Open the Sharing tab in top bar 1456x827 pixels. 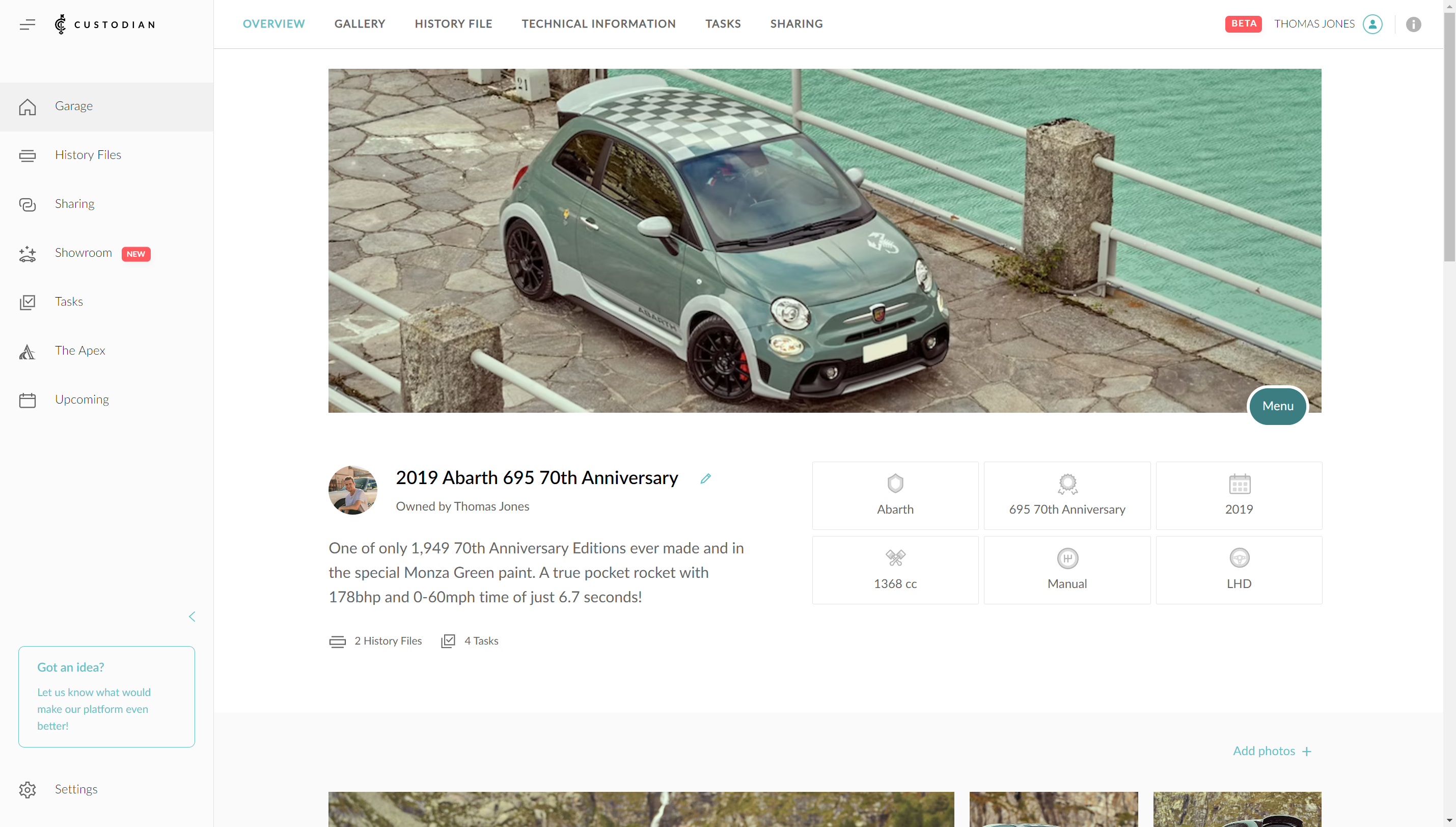(x=796, y=24)
